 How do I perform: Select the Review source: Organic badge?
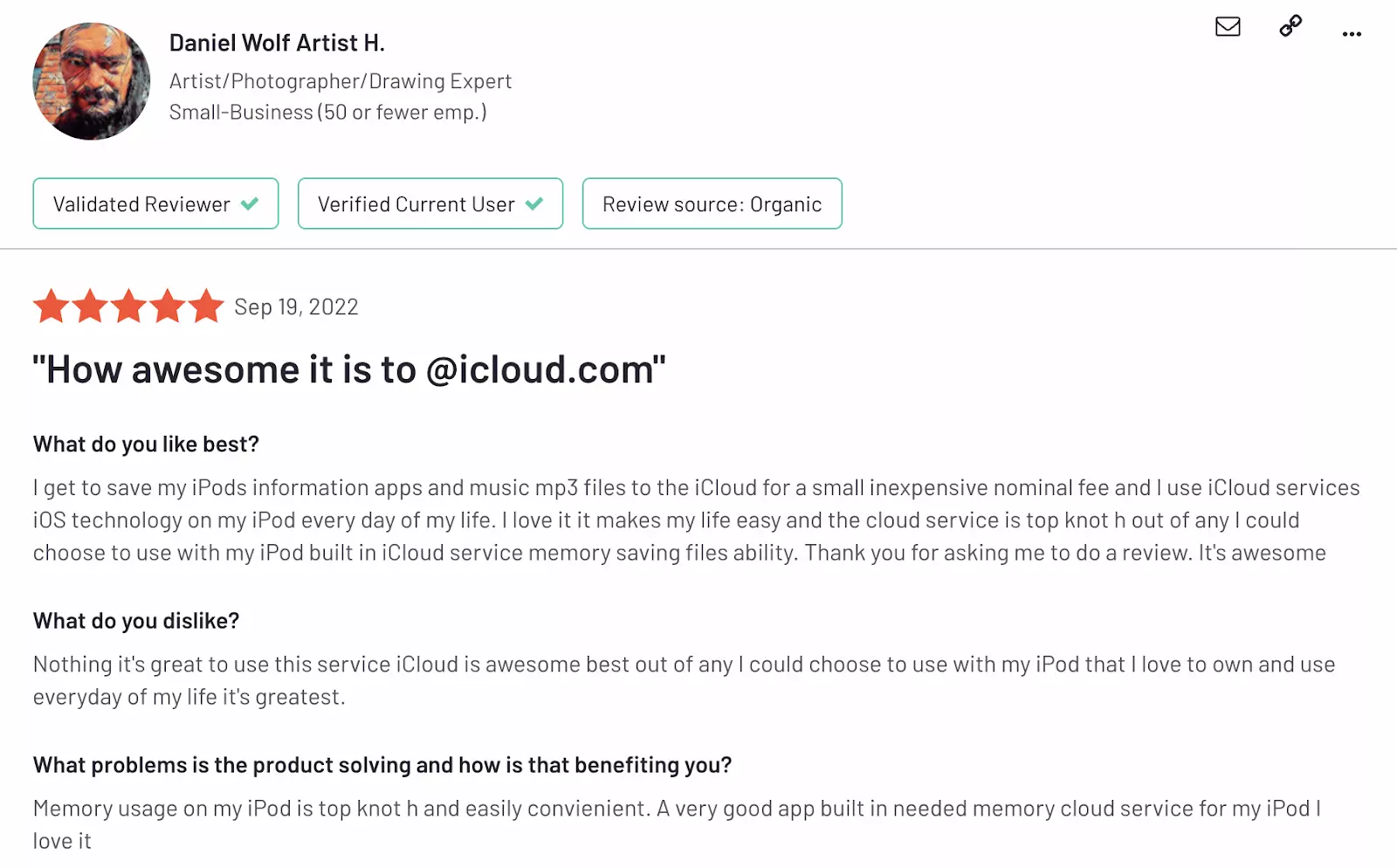coord(712,203)
